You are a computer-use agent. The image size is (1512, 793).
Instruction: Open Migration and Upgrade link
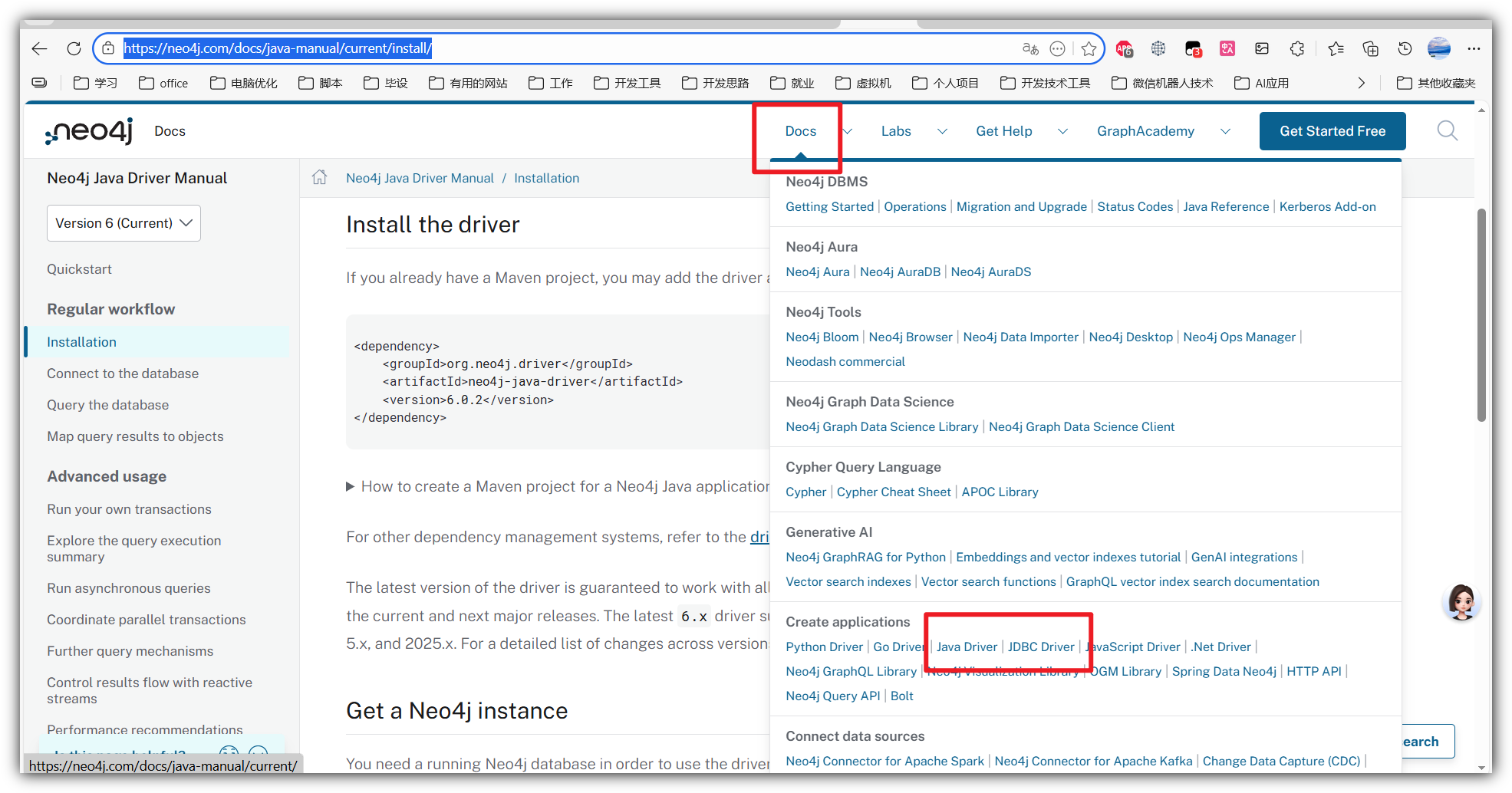1022,206
